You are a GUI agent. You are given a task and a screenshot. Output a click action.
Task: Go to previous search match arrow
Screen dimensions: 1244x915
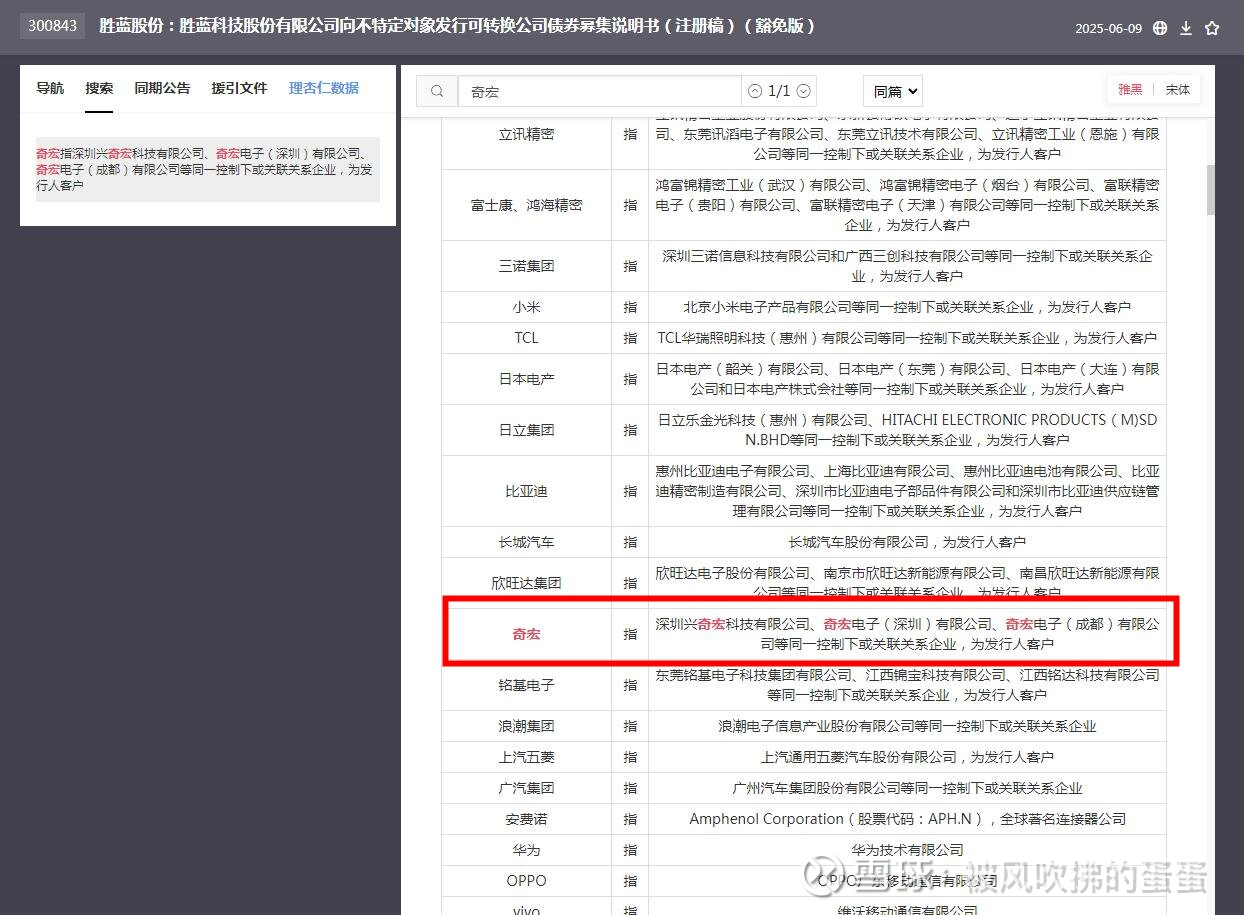click(x=755, y=91)
